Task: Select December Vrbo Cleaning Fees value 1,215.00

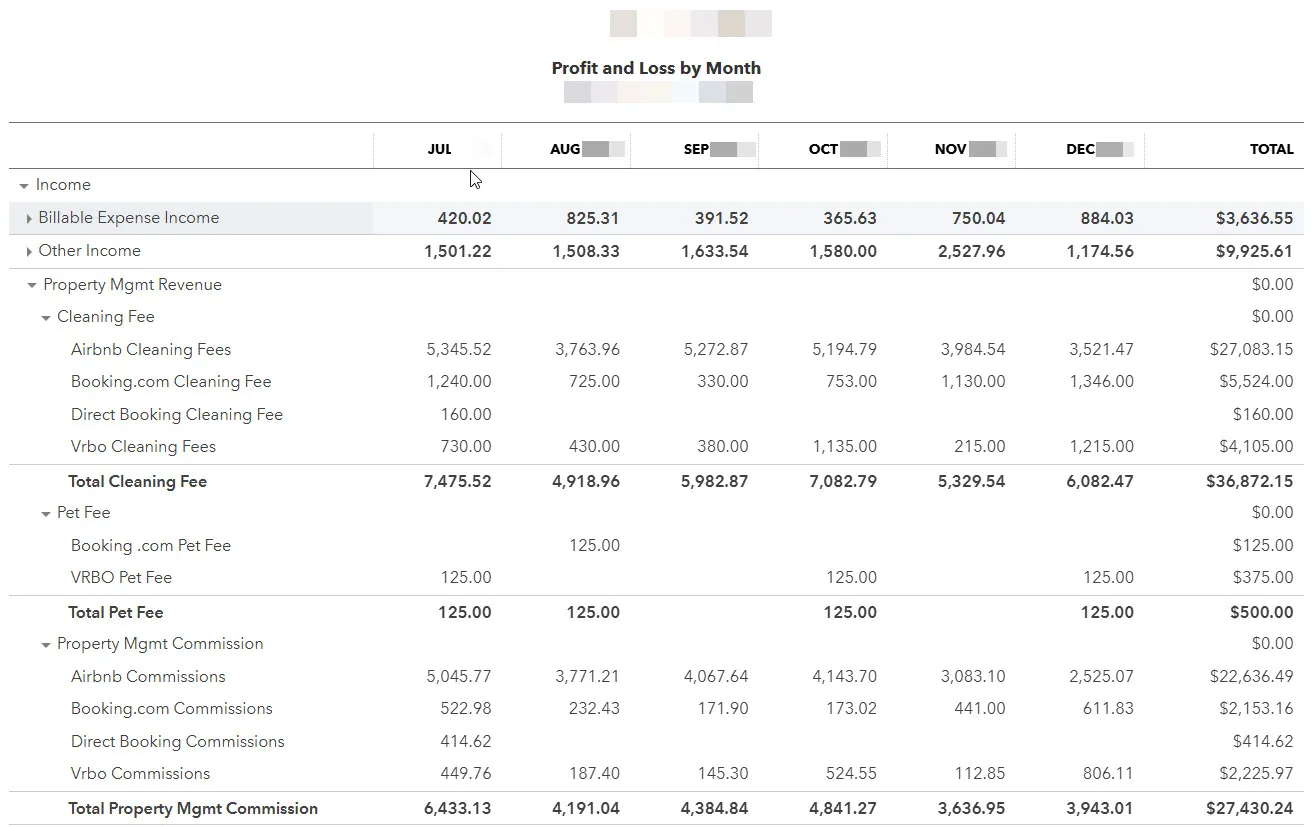Action: pos(1101,447)
